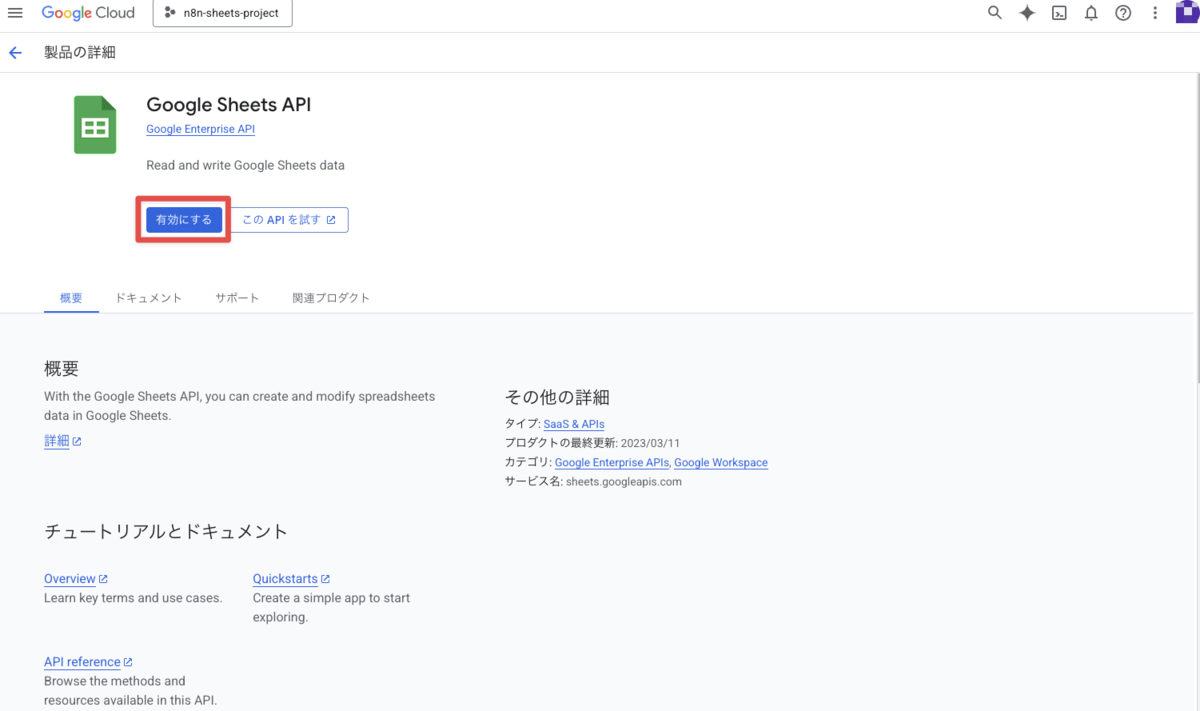Click the sheets.googleapis.com service name
This screenshot has width=1200, height=711.
point(623,481)
